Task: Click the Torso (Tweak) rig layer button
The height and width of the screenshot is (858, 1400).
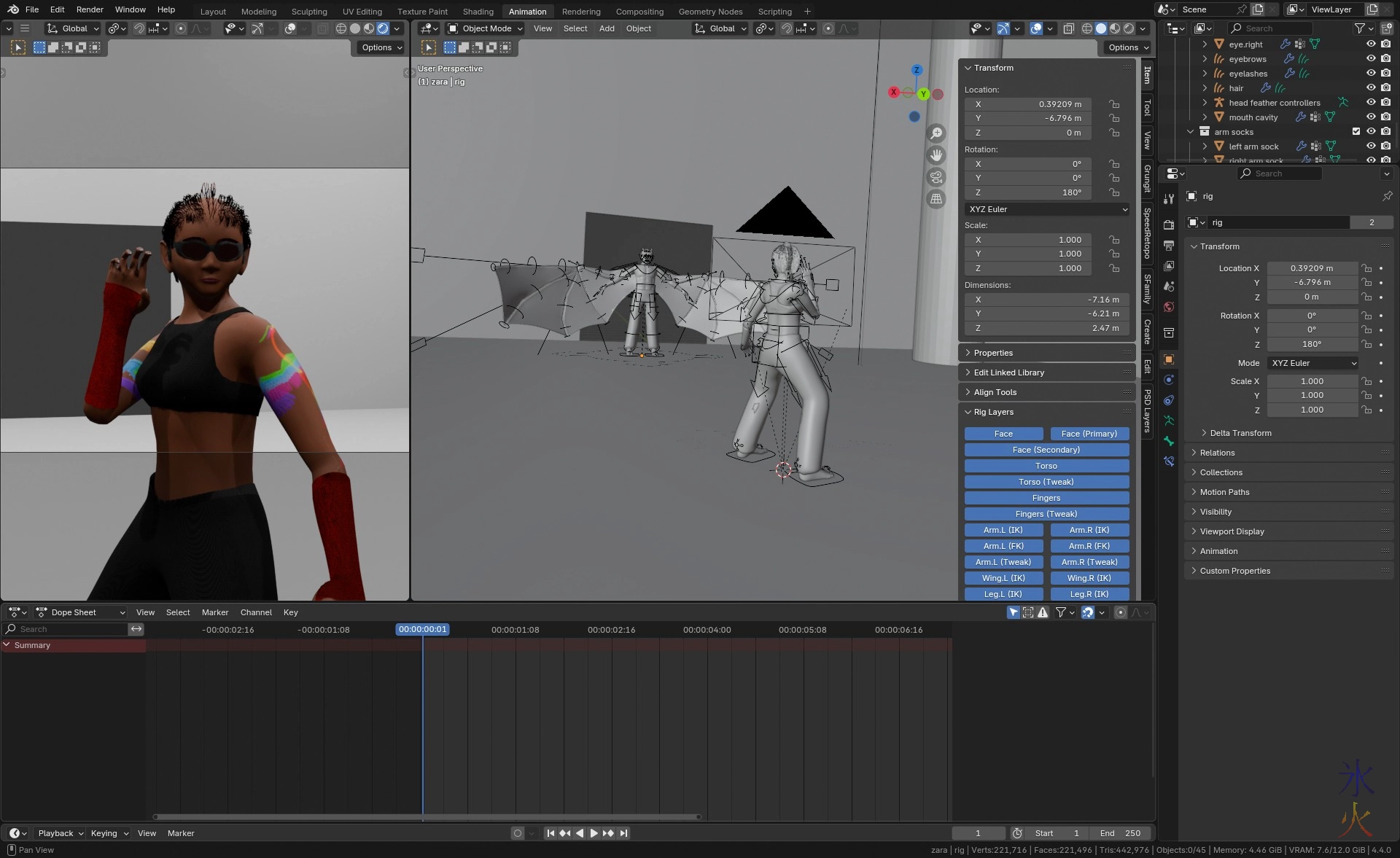Action: [x=1046, y=482]
